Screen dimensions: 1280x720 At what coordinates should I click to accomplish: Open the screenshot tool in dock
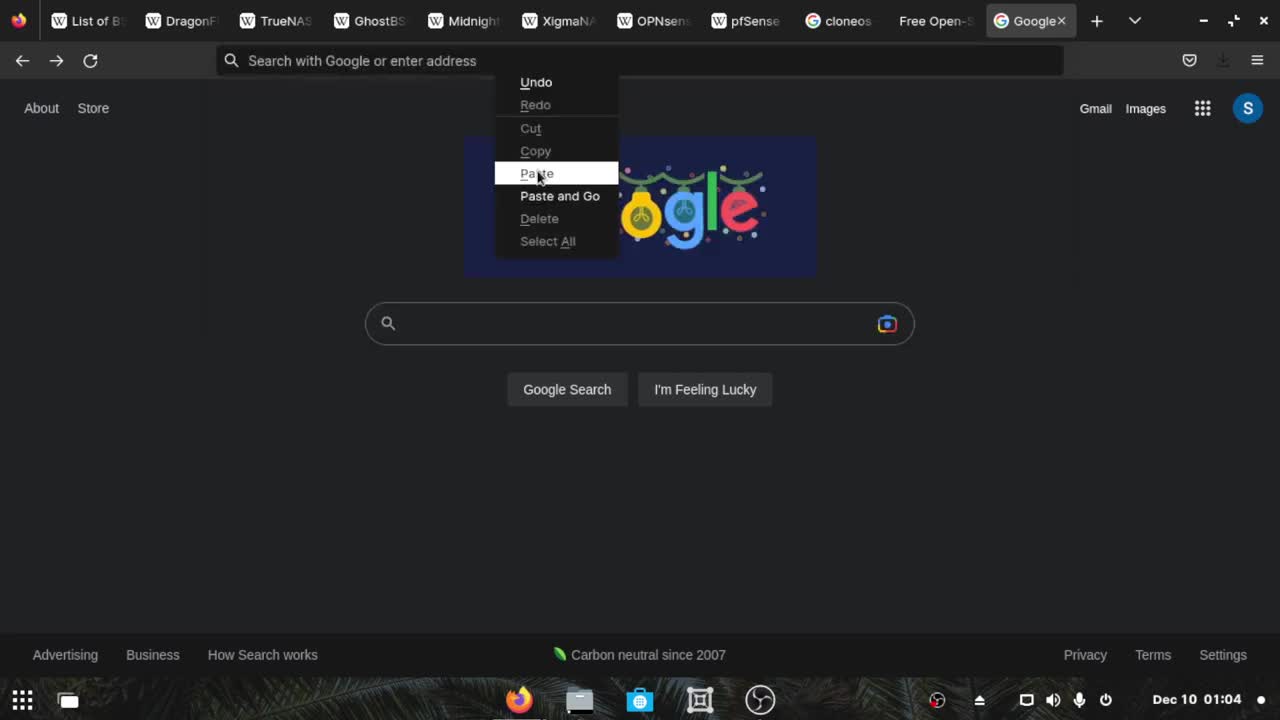700,700
